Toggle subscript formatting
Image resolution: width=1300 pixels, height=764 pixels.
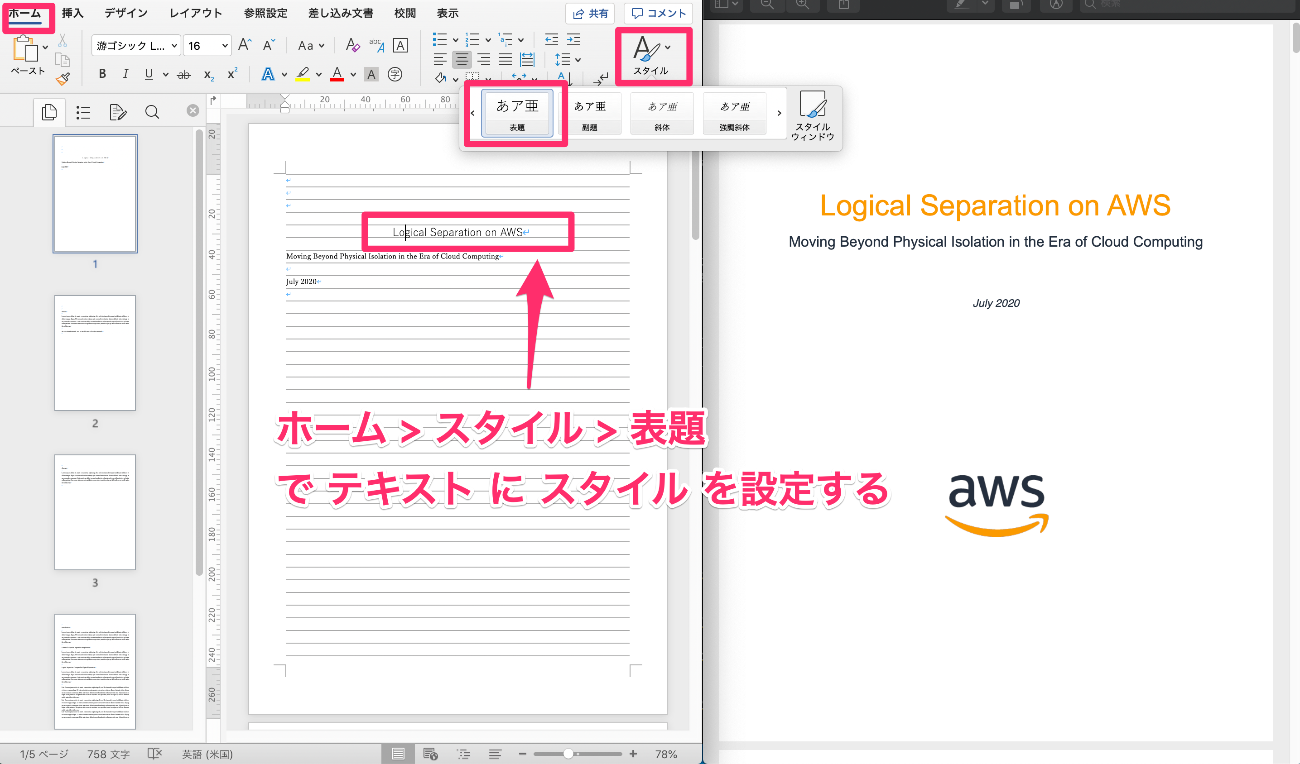pos(208,74)
